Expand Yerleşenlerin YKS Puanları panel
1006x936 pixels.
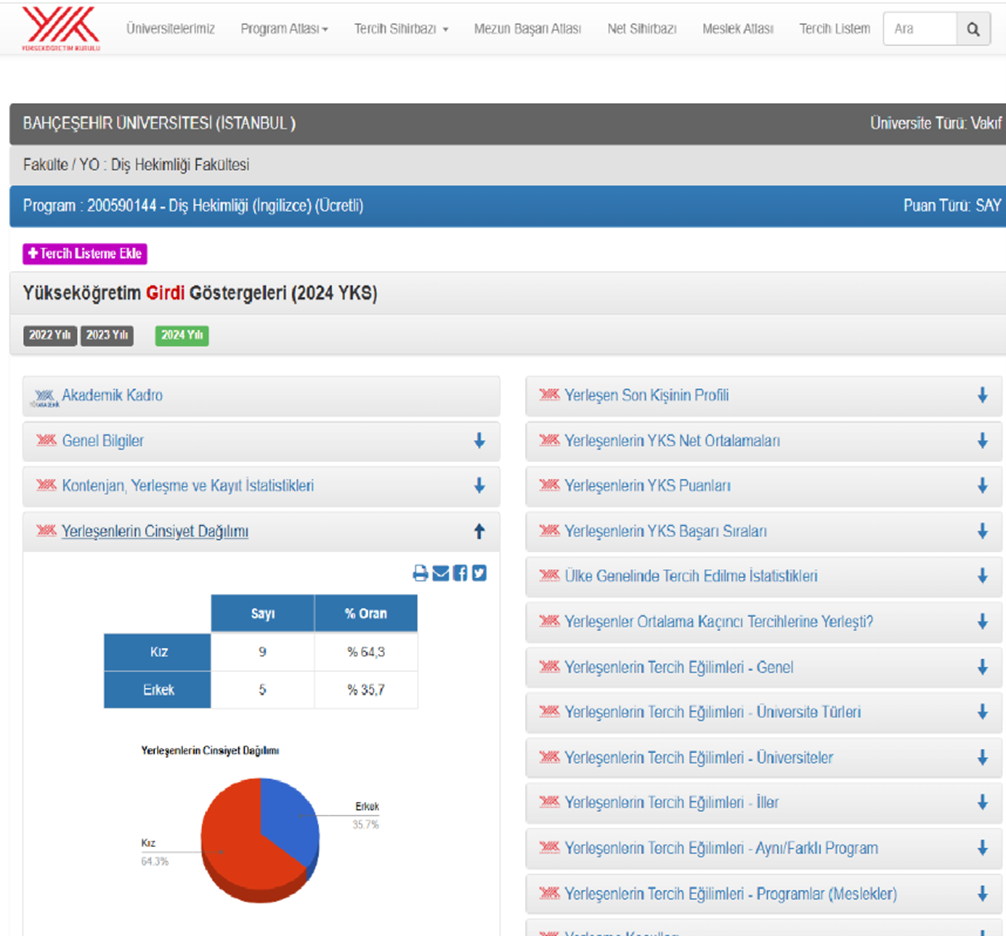647,486
